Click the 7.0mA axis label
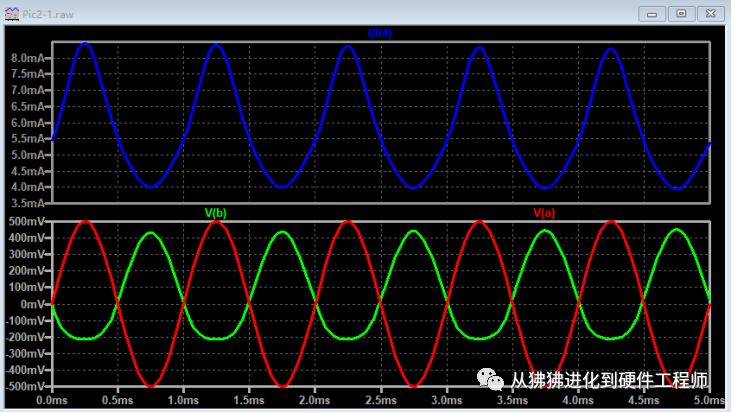The image size is (732, 413). [x=28, y=91]
